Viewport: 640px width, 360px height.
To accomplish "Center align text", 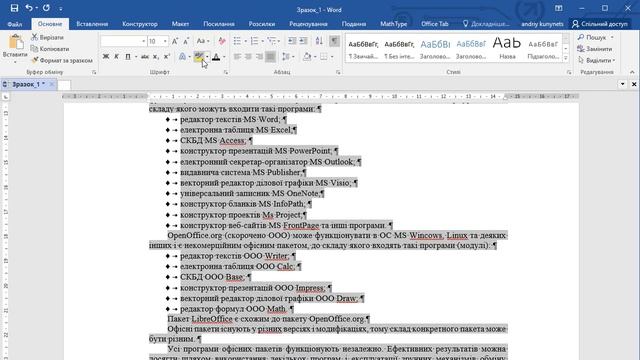I will tap(248, 57).
